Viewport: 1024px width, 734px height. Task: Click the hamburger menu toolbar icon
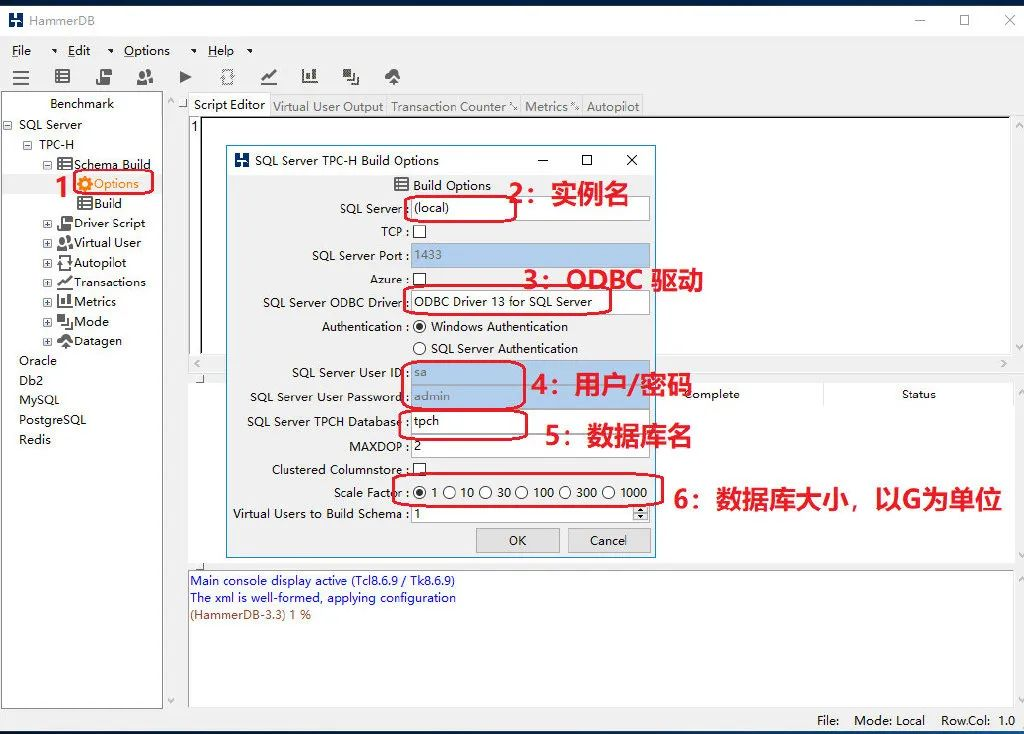(x=21, y=78)
